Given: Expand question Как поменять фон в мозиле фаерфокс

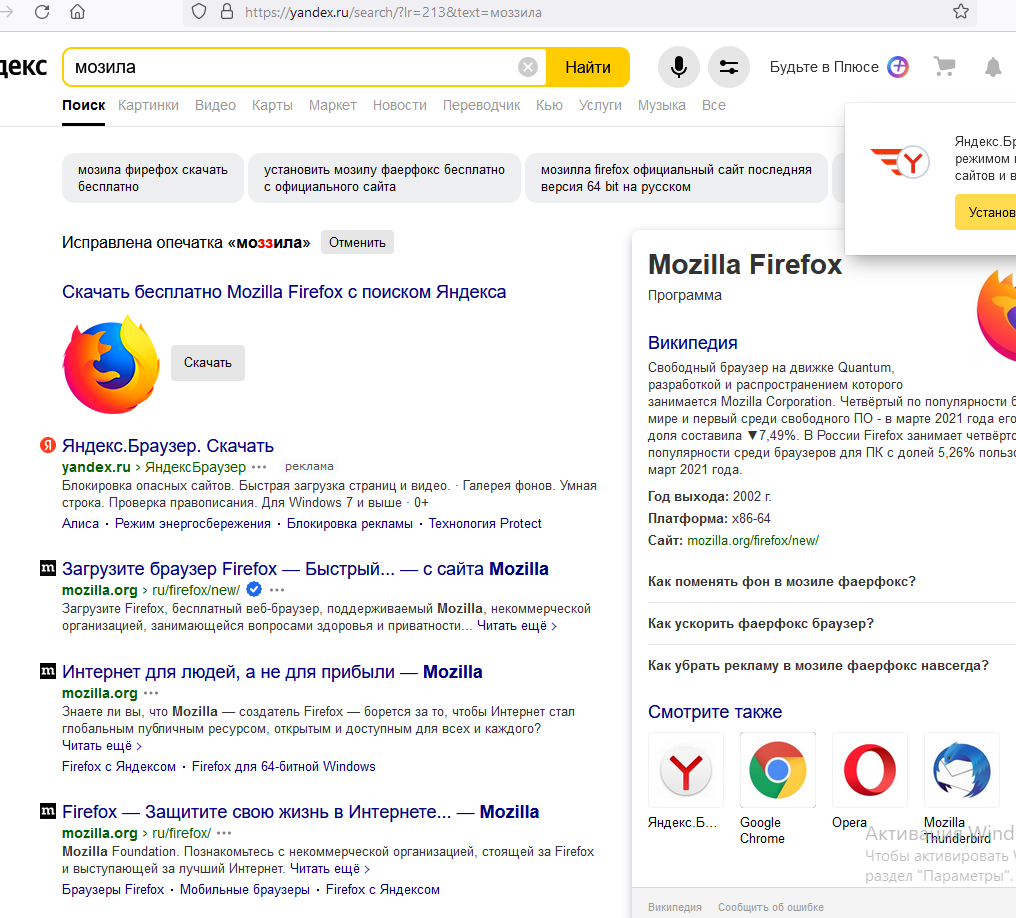Looking at the screenshot, I should [781, 581].
